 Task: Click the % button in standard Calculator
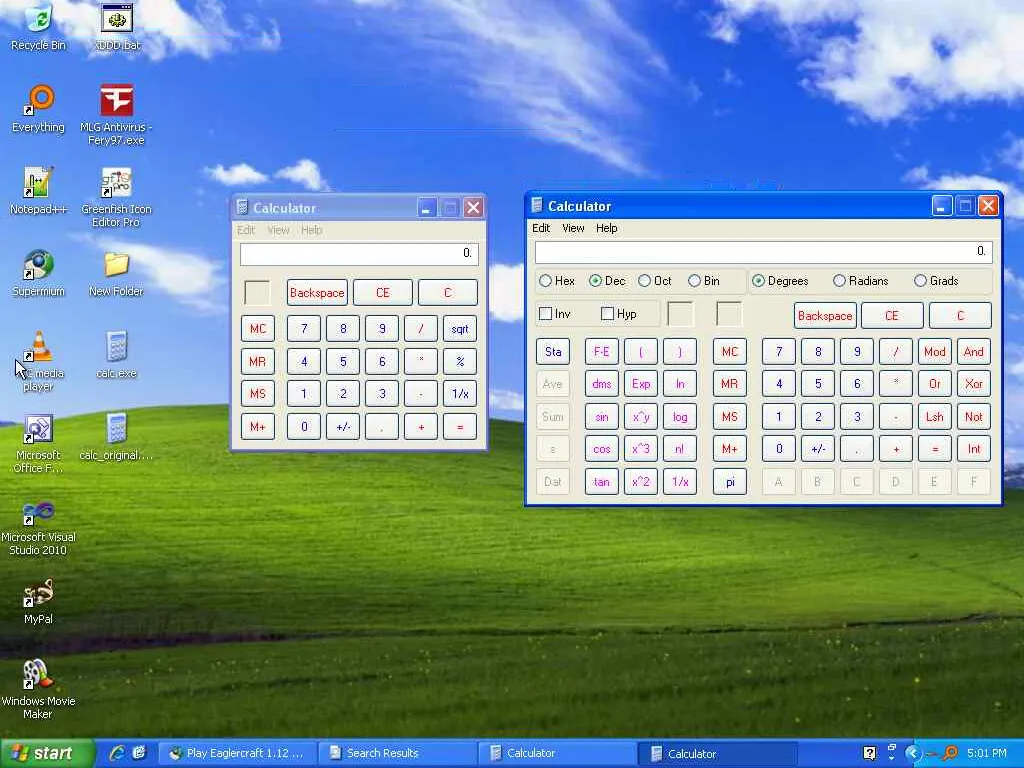tap(460, 361)
